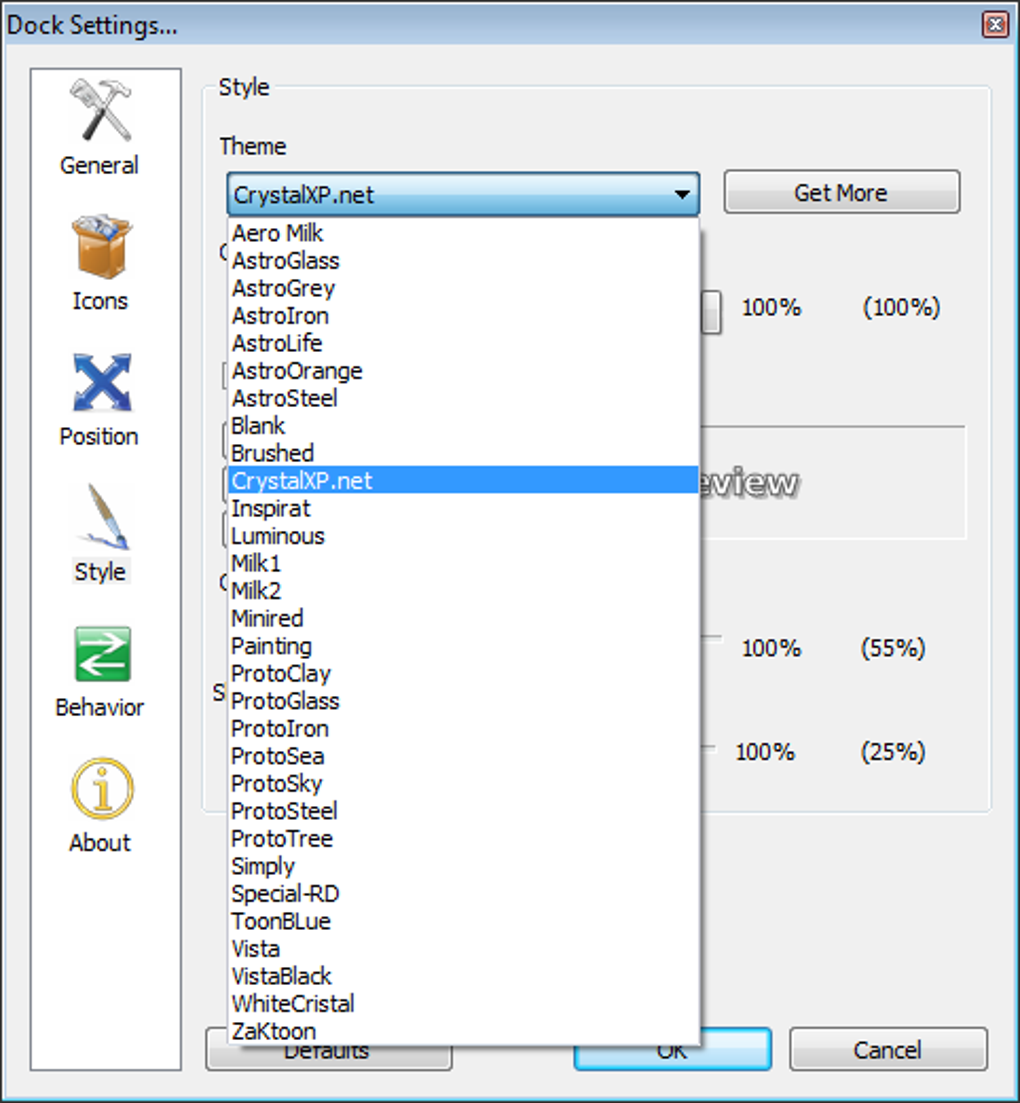
Task: Select the Style paintbrush icon
Action: coord(100,518)
